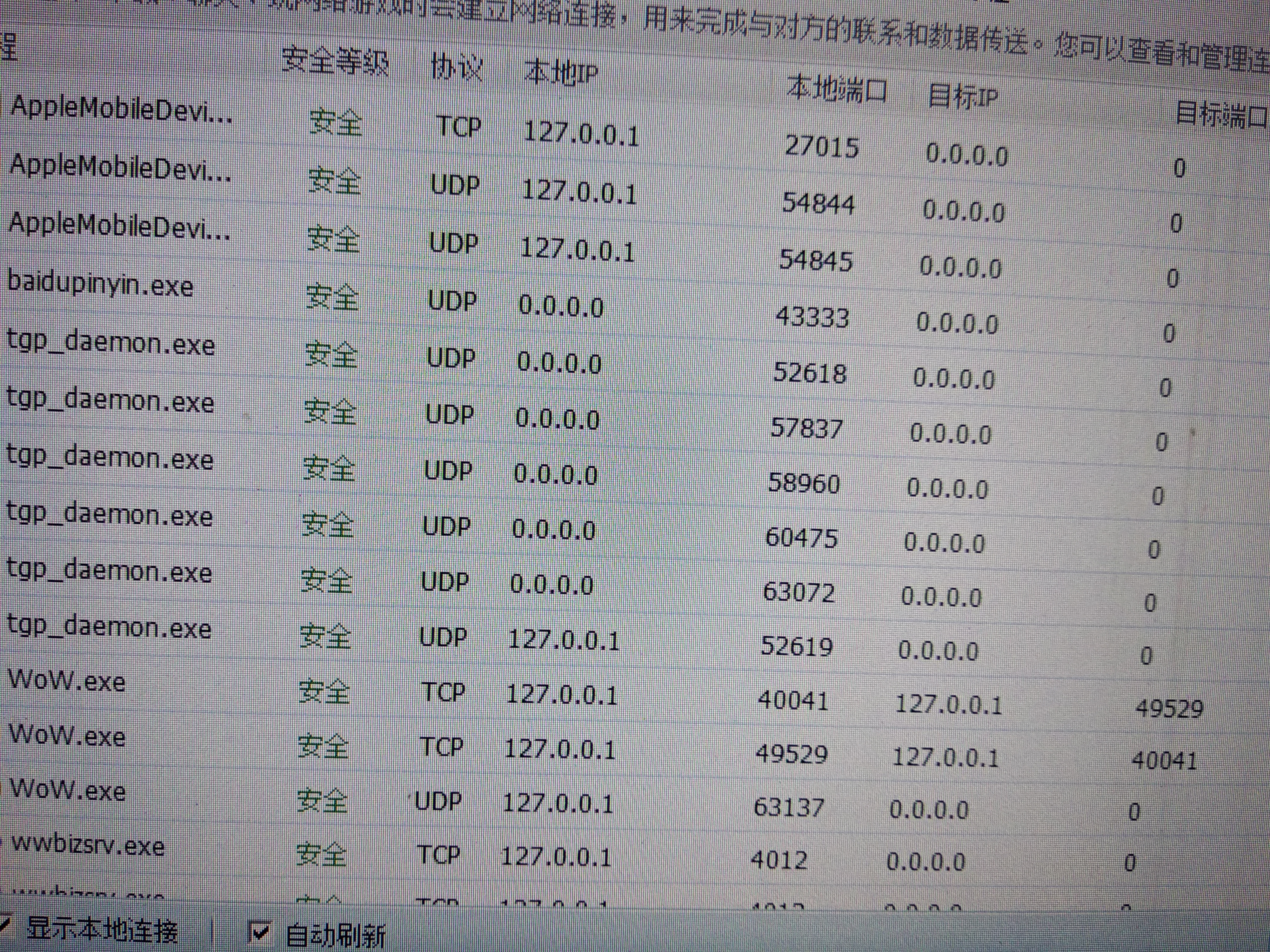Screen dimensions: 1270x952
Task: Select AppleMobileDevice row with port 27015
Action: tap(122, 109)
